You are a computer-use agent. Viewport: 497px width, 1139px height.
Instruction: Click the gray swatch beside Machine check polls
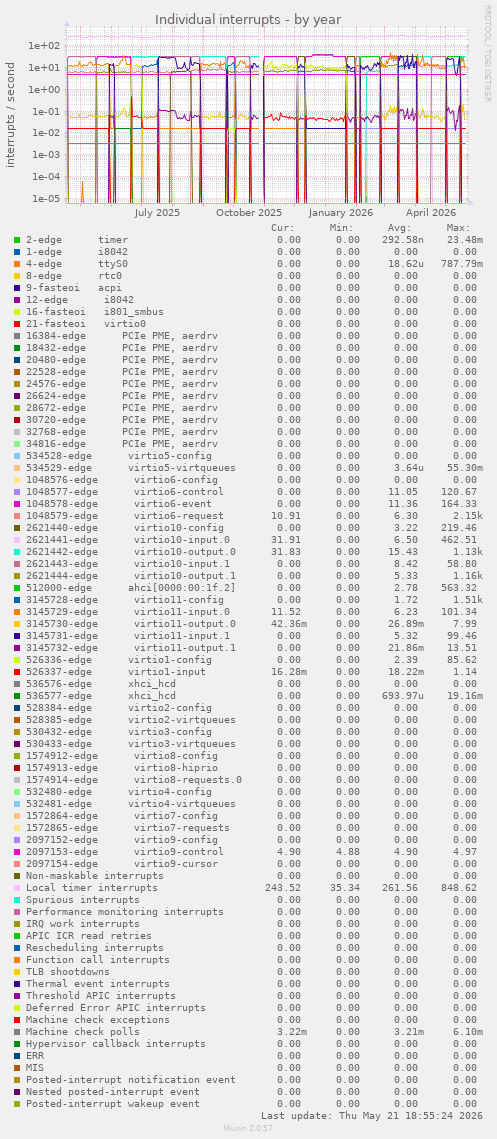[17, 1031]
